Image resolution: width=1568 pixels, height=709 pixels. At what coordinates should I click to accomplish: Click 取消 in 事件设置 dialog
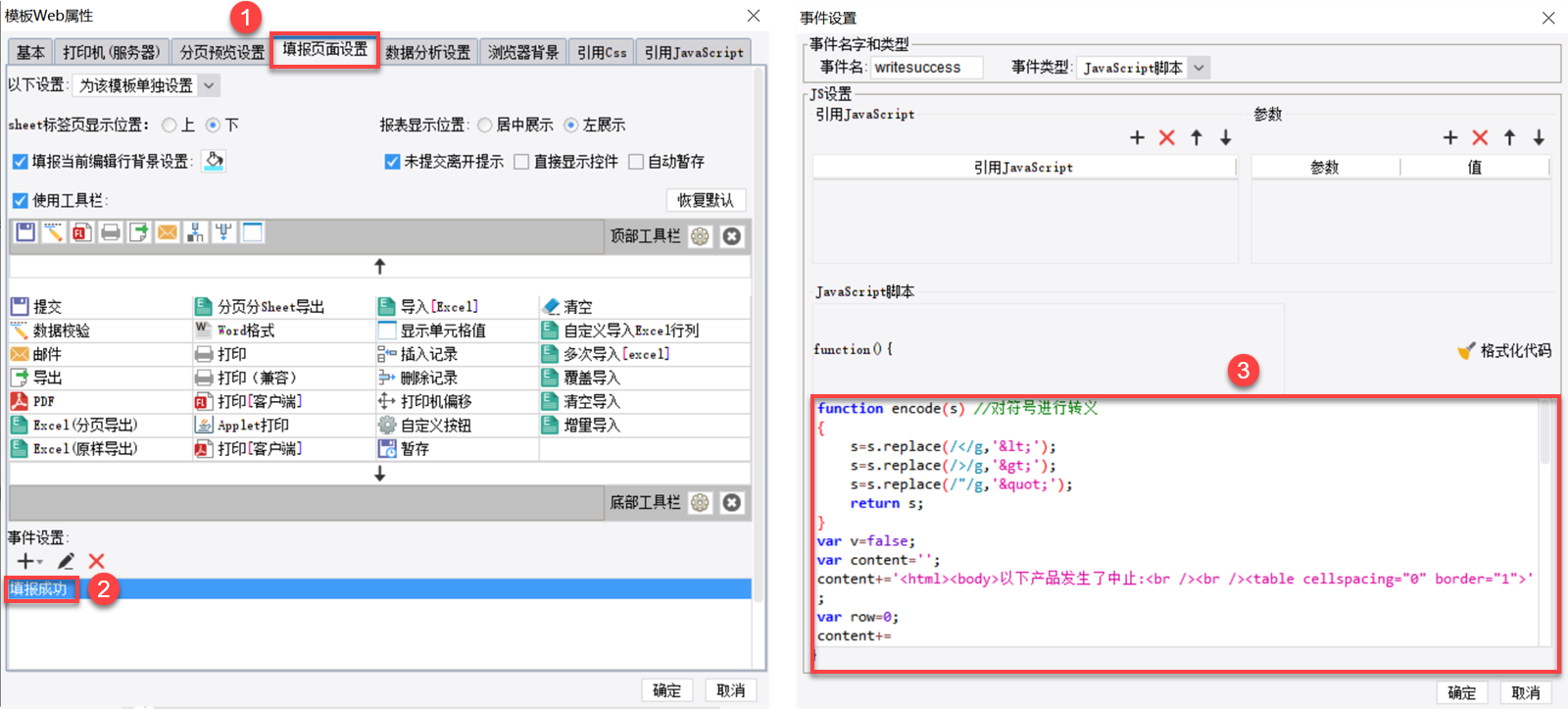[x=1526, y=692]
